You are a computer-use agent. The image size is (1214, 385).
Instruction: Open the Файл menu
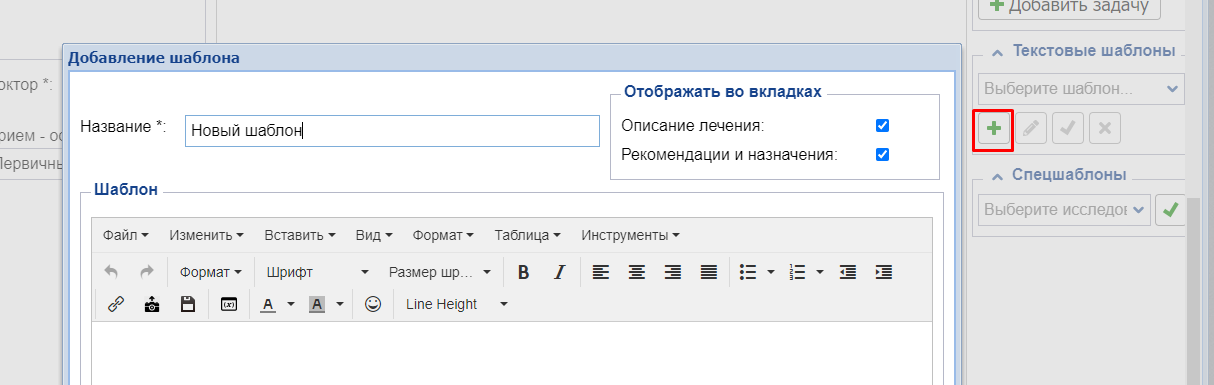[125, 235]
